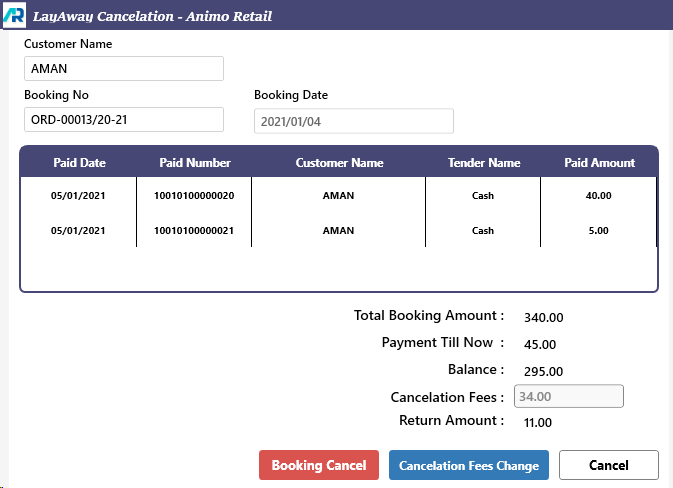
Task: Click the 5.00 paid amount cell
Action: [x=598, y=230]
